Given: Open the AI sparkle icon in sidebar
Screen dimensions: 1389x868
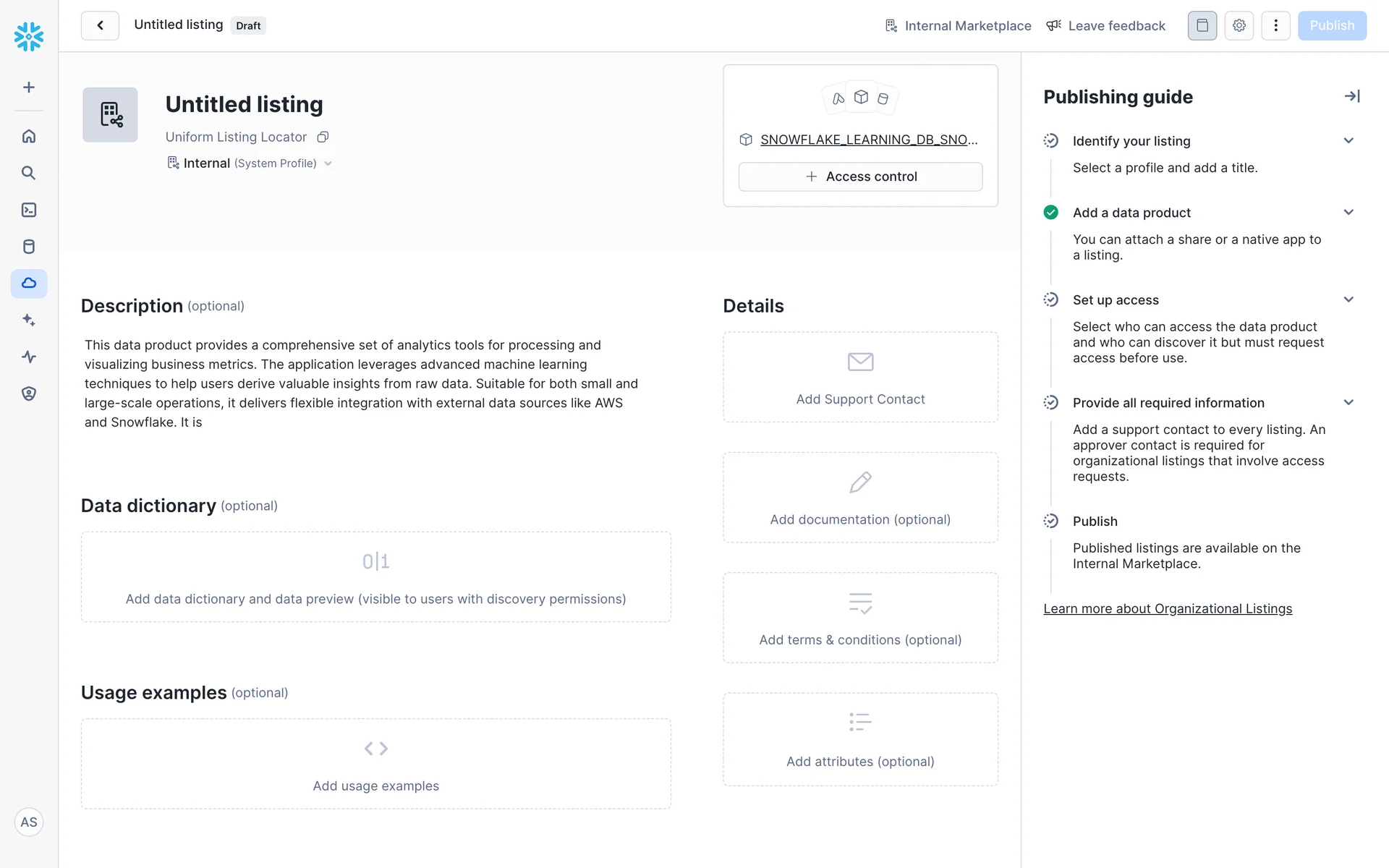Looking at the screenshot, I should click(x=29, y=320).
